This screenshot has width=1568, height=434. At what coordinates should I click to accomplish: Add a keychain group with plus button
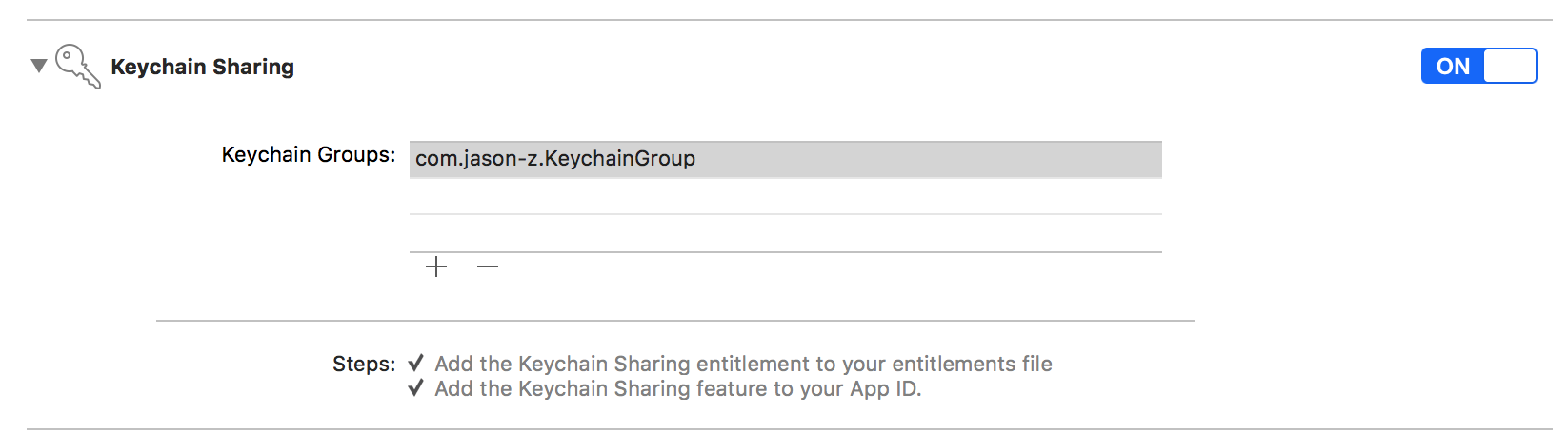(436, 266)
